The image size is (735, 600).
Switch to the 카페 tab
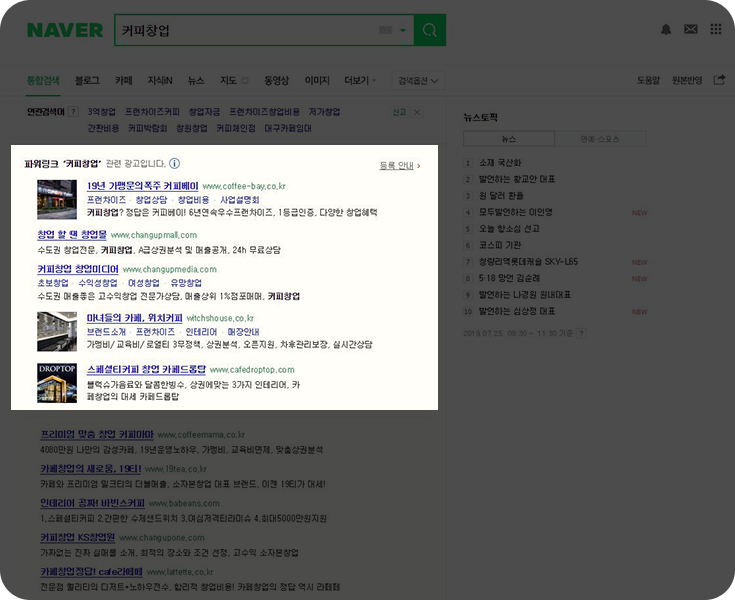(124, 81)
